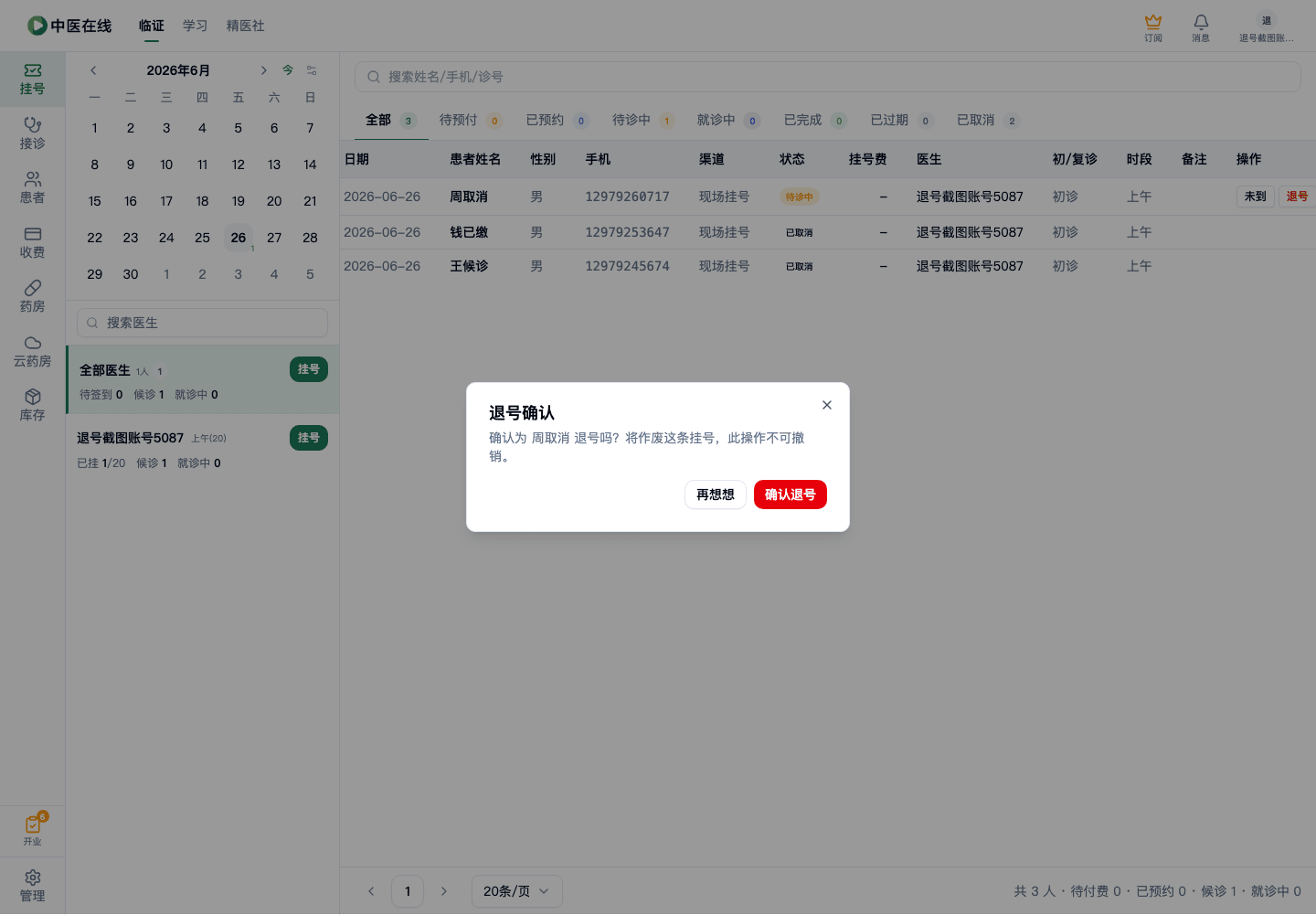
Task: Switch to the 临证 top tab
Action: (152, 26)
